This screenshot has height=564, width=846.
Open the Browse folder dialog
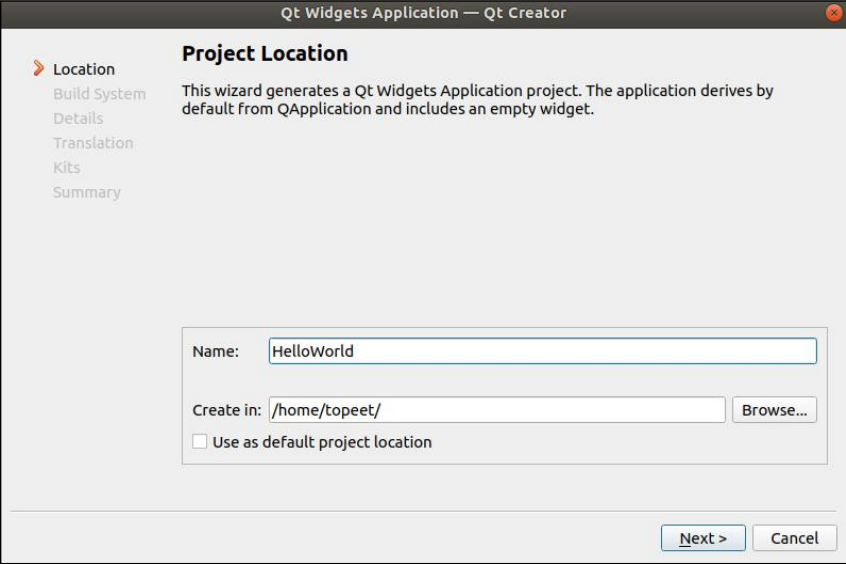coord(774,410)
